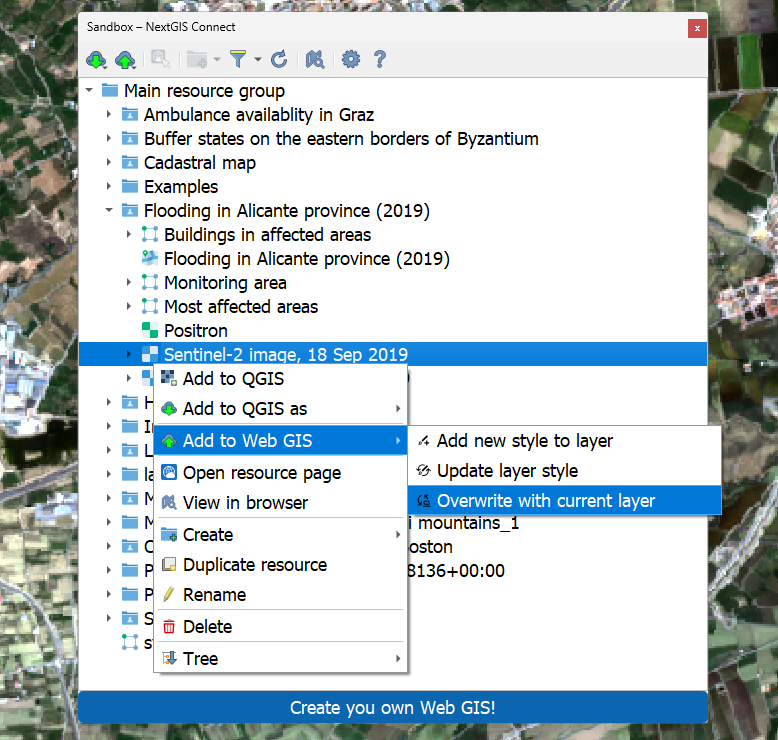Click the search/identify toolbar icon
The width and height of the screenshot is (778, 740).
point(160,59)
